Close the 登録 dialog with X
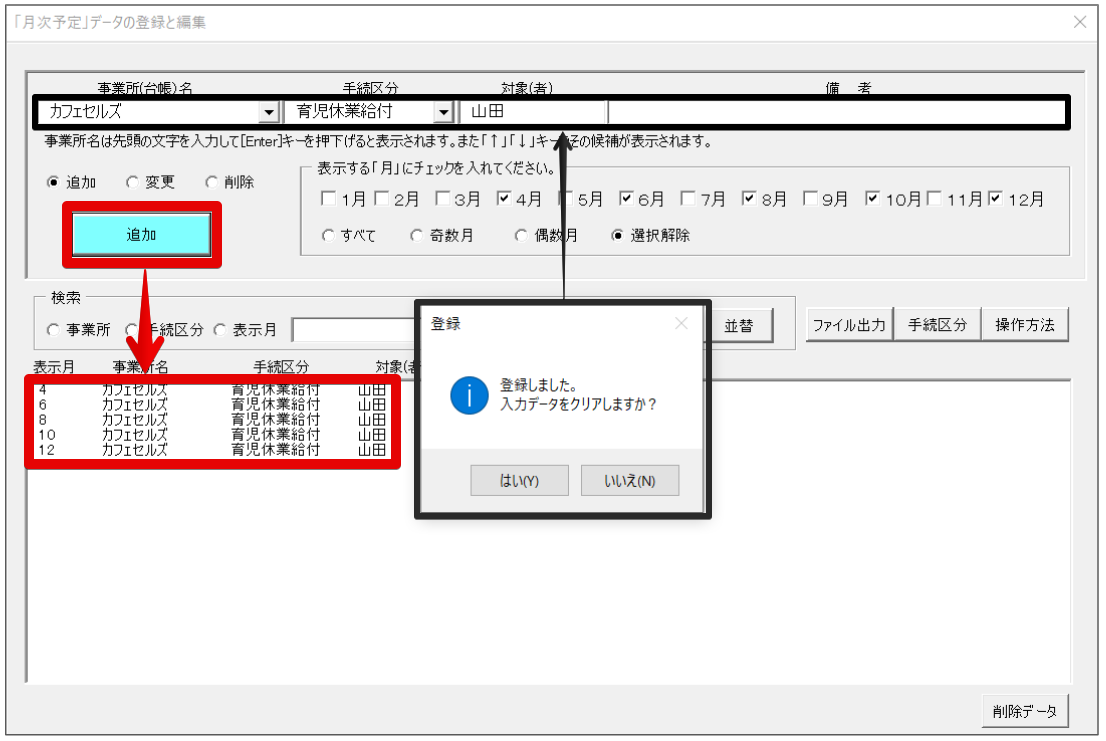The height and width of the screenshot is (741, 1106). (x=681, y=324)
